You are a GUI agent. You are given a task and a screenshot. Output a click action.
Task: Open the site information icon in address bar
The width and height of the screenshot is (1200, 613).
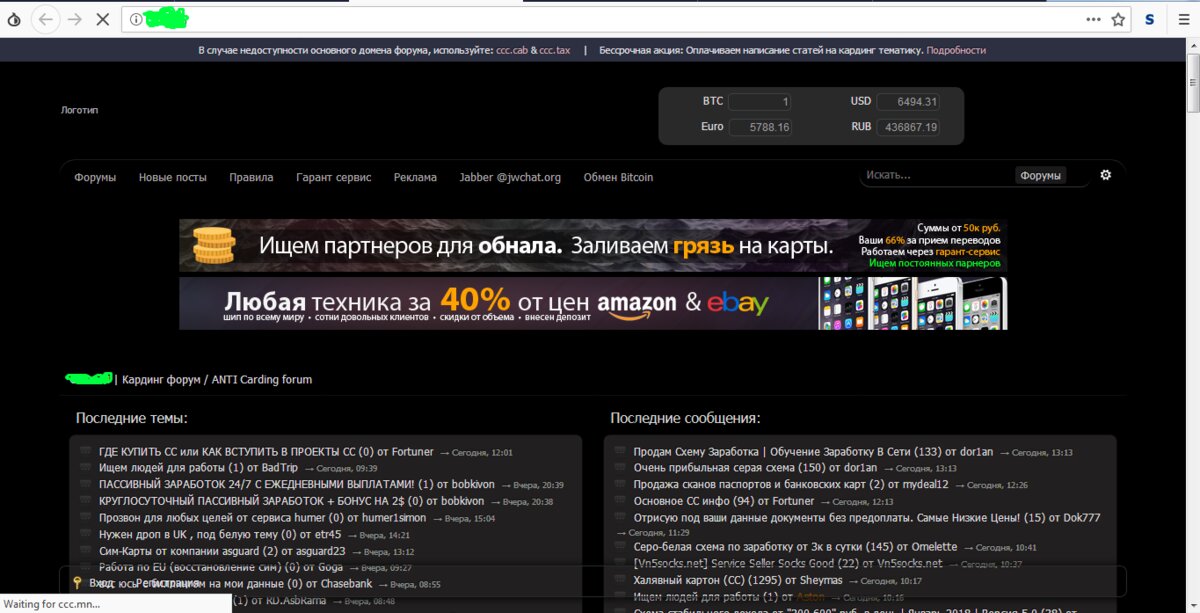[136, 19]
